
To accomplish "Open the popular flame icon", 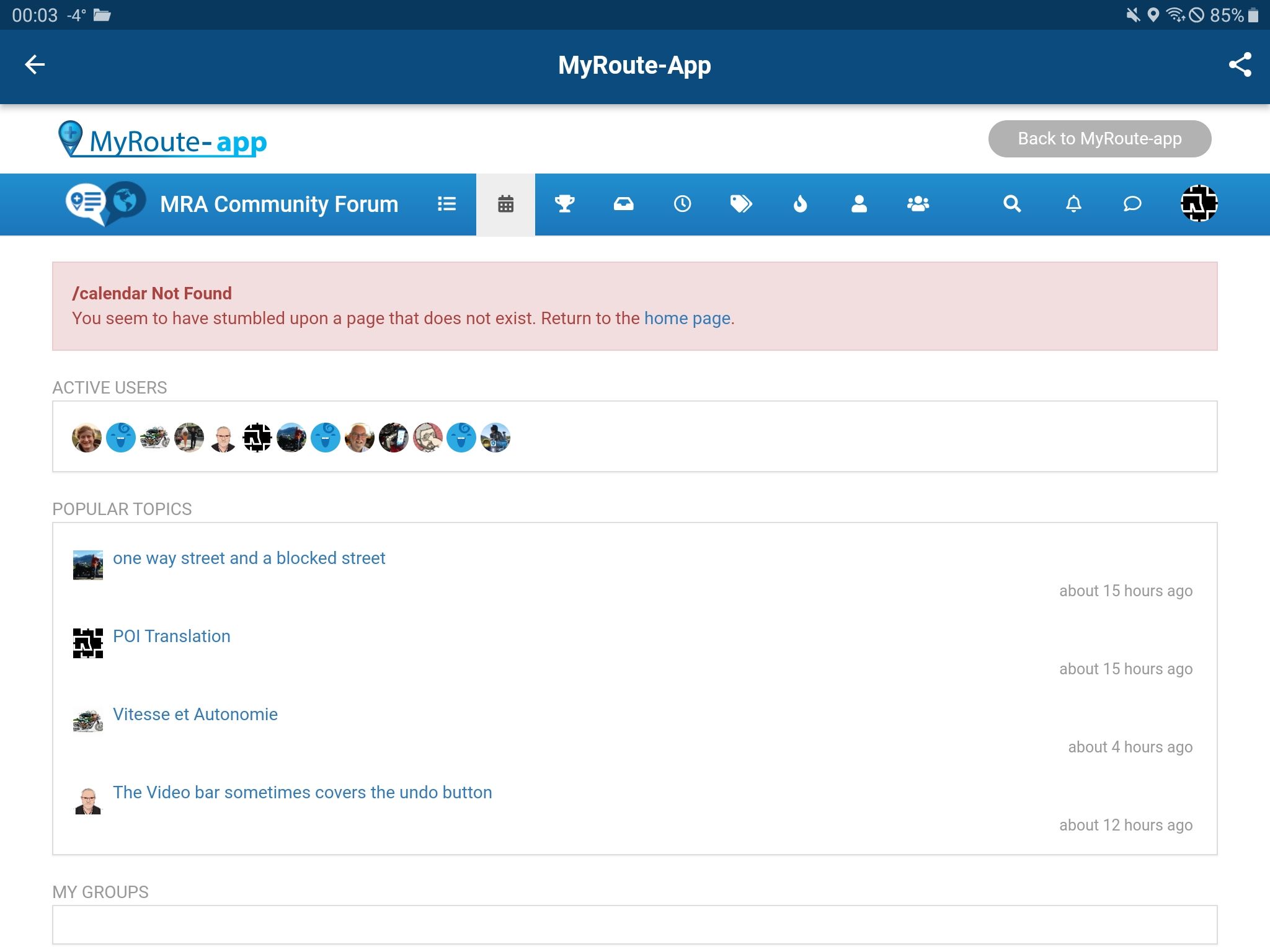I will point(800,203).
